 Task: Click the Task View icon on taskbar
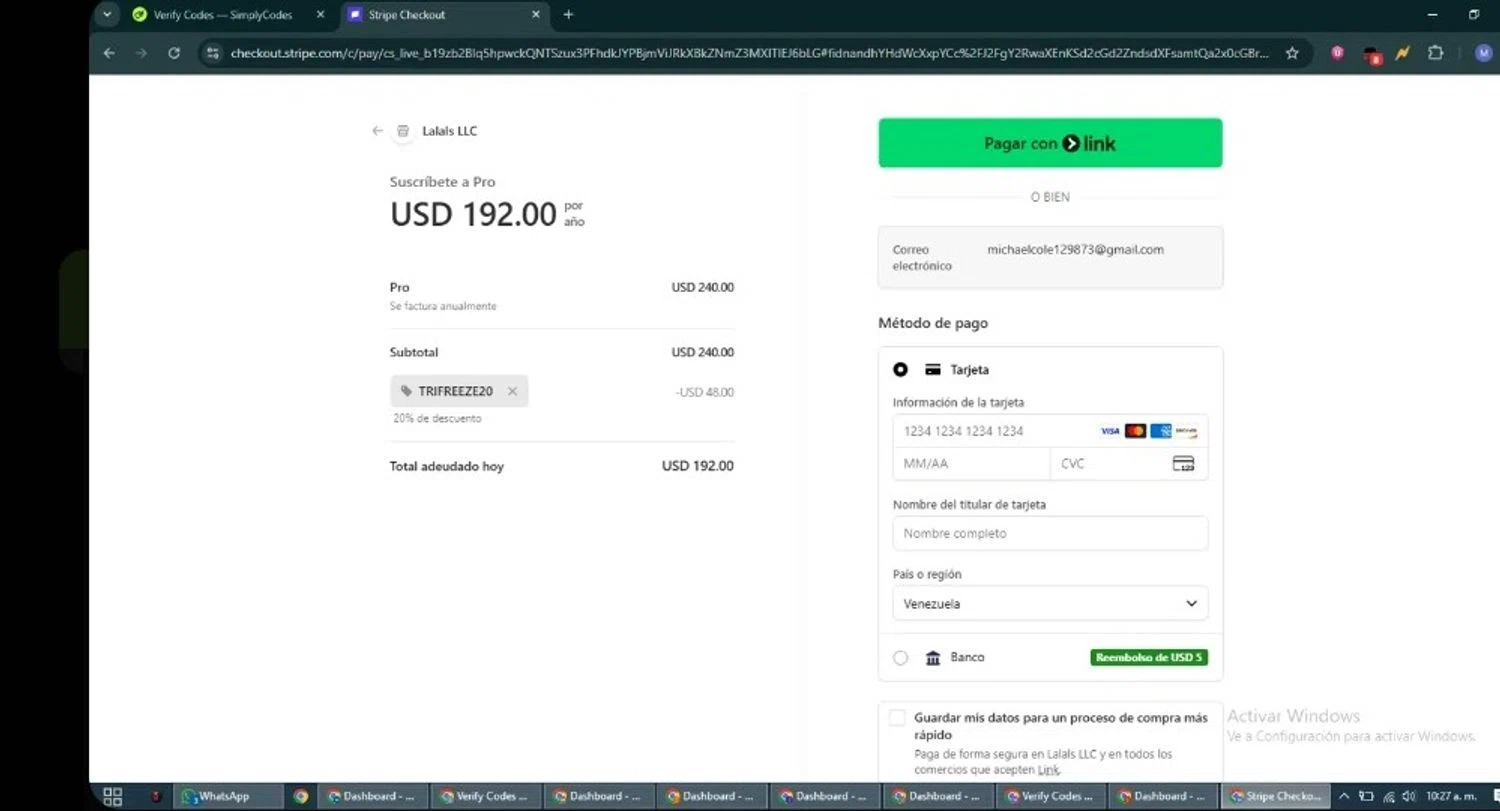click(112, 796)
